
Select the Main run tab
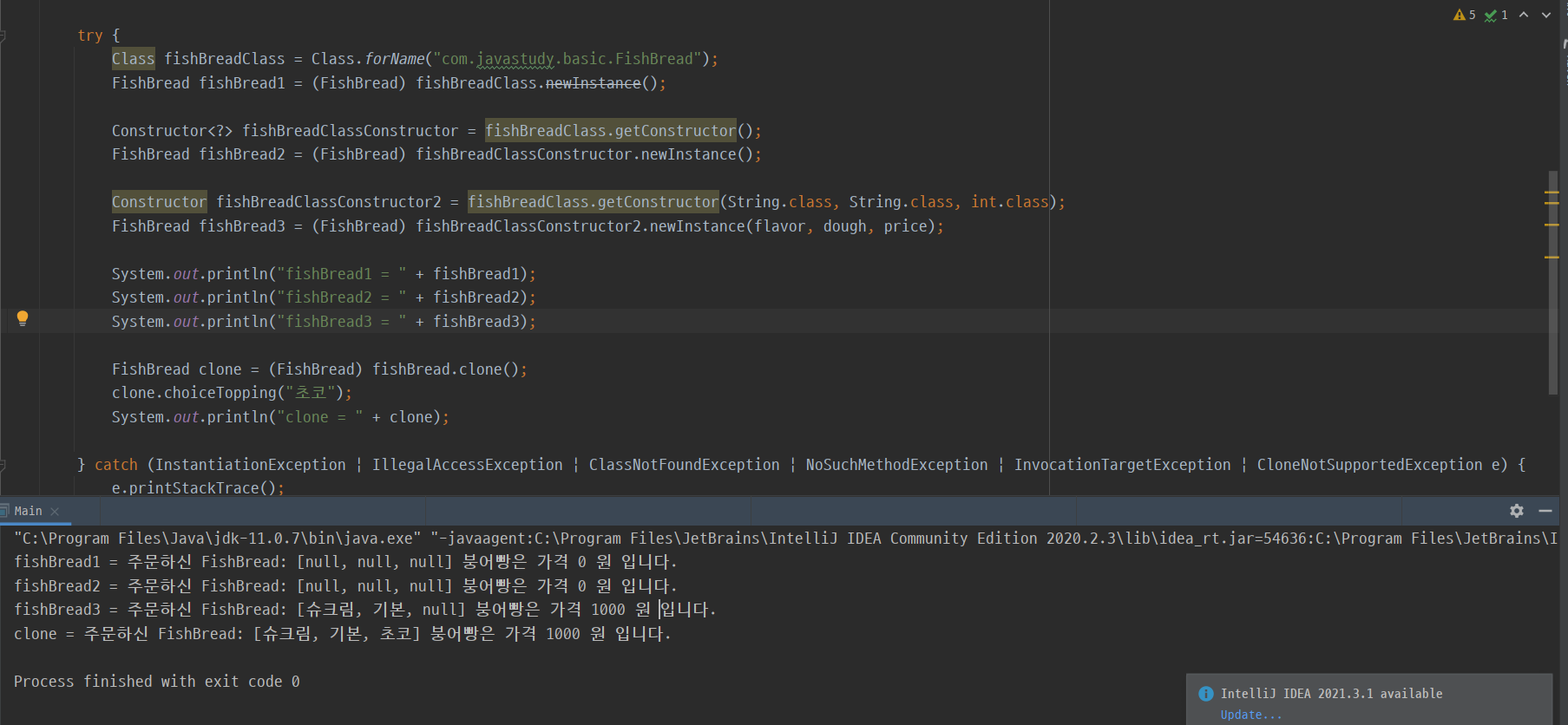[28, 511]
